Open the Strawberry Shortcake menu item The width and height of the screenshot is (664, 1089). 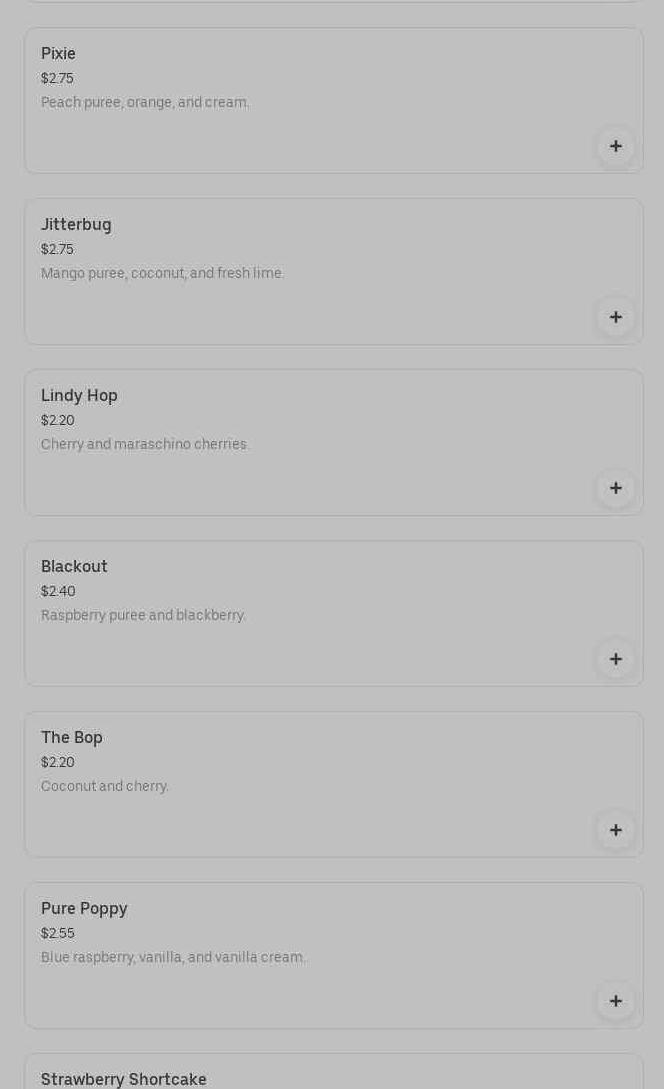coord(124,1079)
